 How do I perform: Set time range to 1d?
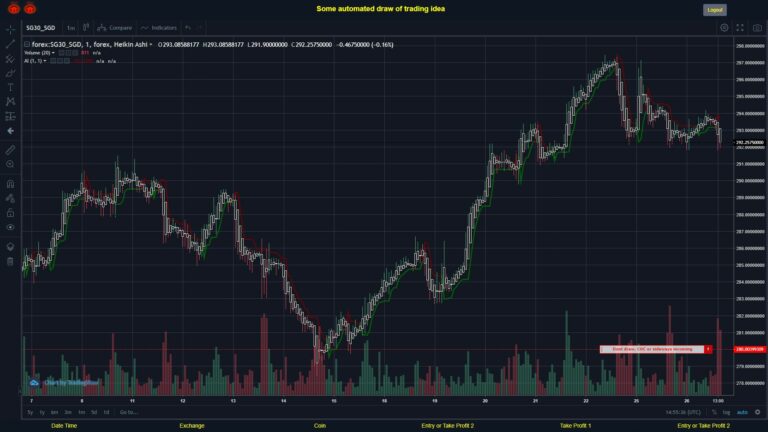(x=106, y=412)
